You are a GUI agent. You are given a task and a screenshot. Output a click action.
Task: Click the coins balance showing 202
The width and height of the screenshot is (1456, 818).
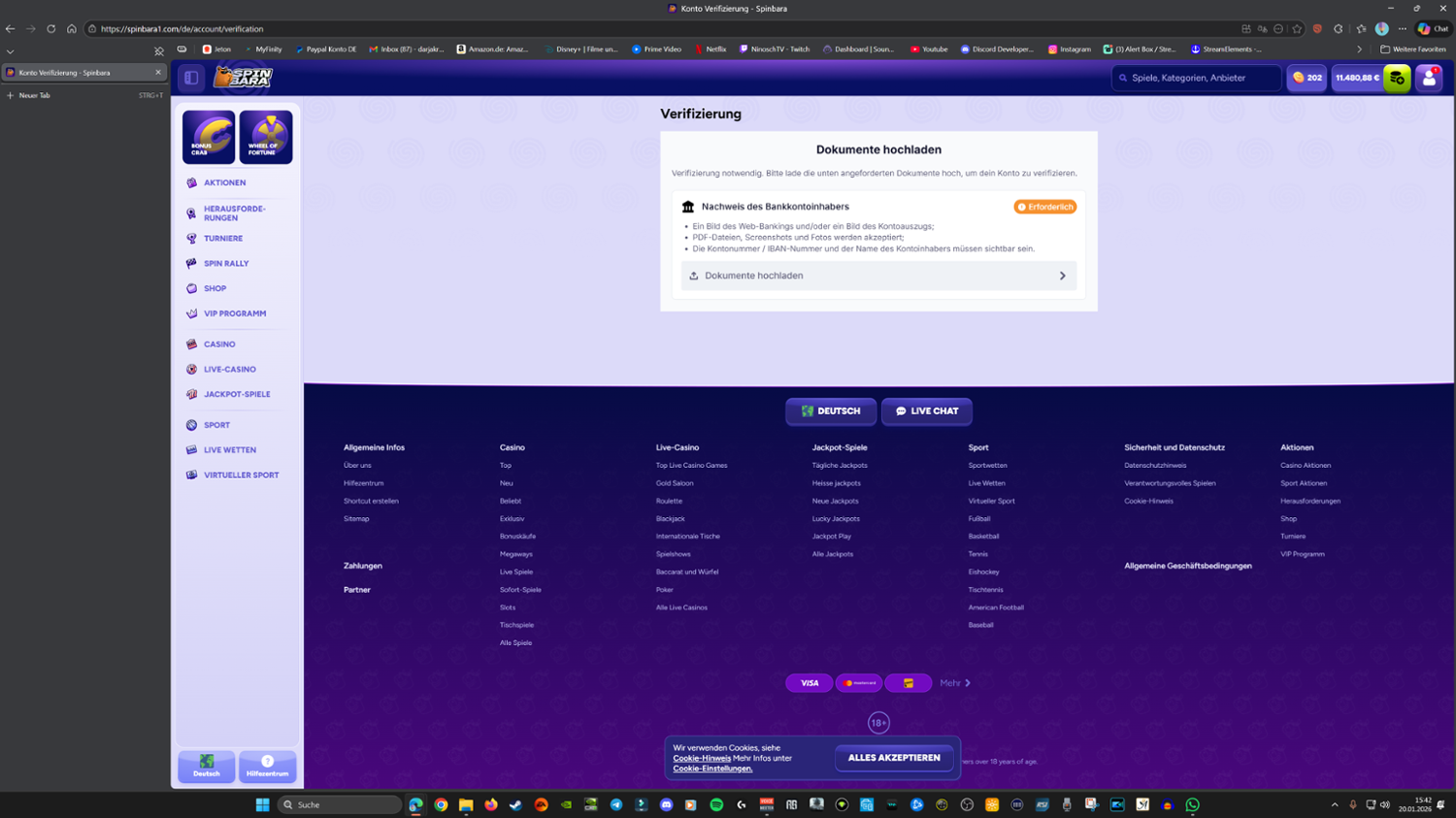1307,78
